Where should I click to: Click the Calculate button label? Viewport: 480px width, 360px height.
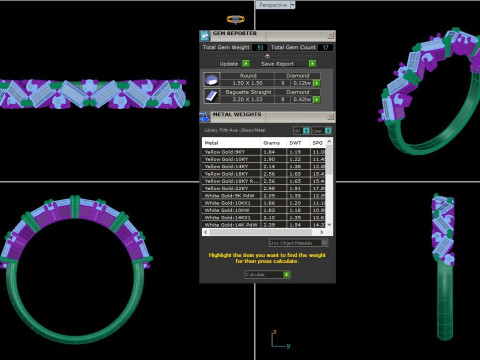point(255,275)
